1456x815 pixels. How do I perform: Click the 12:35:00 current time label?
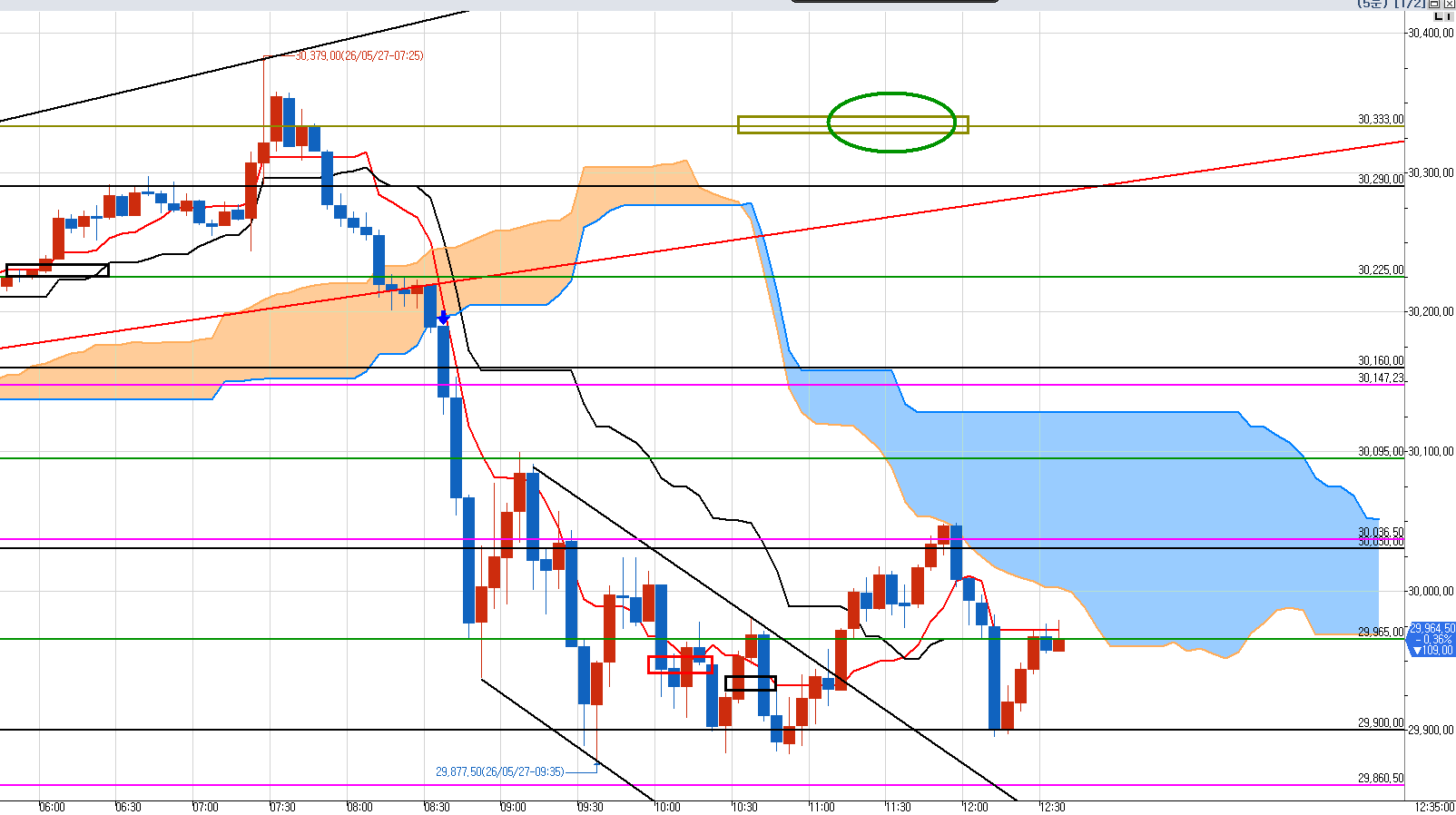tap(1434, 807)
